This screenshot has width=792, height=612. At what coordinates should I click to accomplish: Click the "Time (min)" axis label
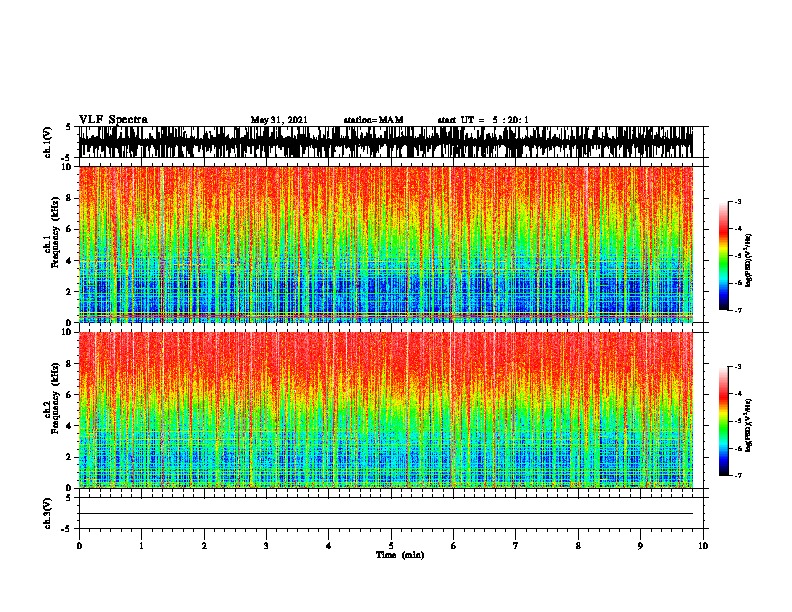[x=400, y=555]
